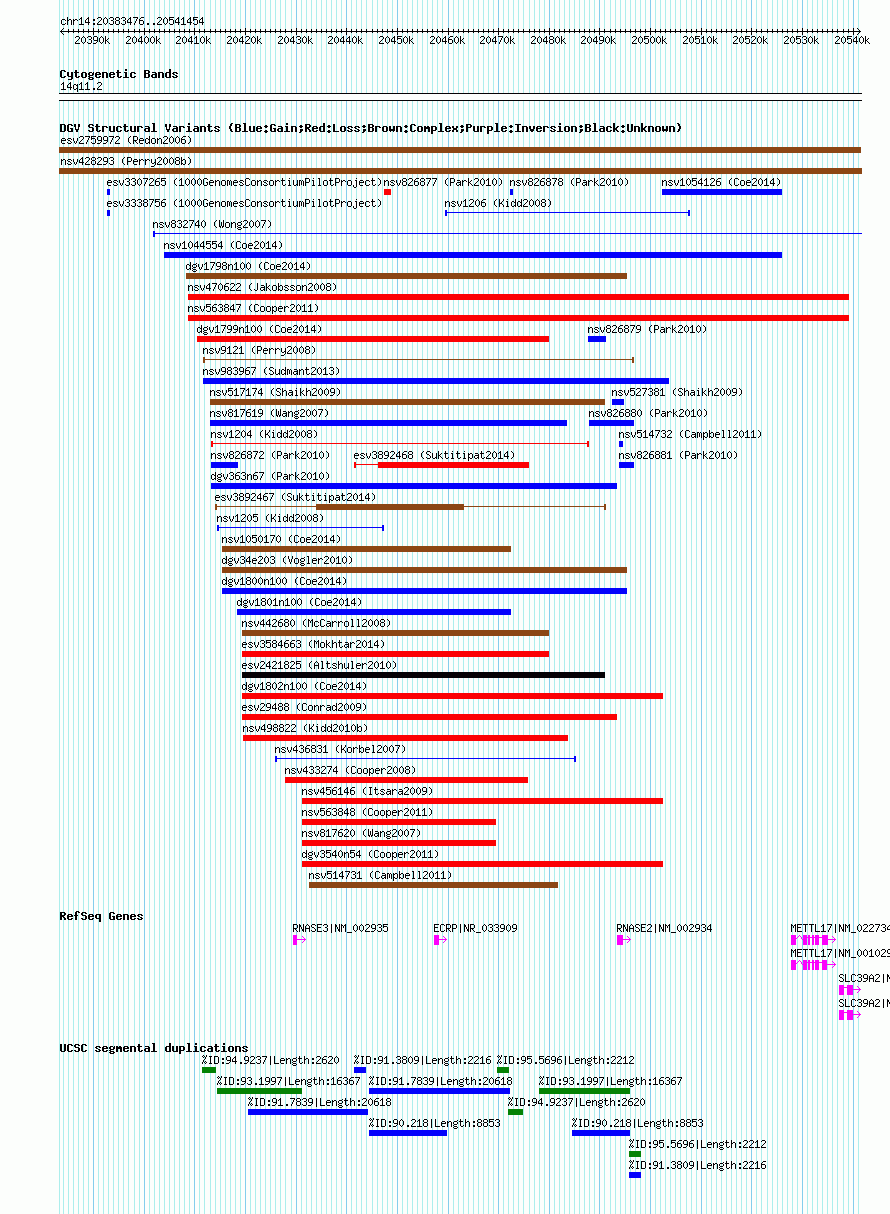Image resolution: width=890 pixels, height=1214 pixels.
Task: Select nsv1204 (Kidd2008) label
Action: 264,434
